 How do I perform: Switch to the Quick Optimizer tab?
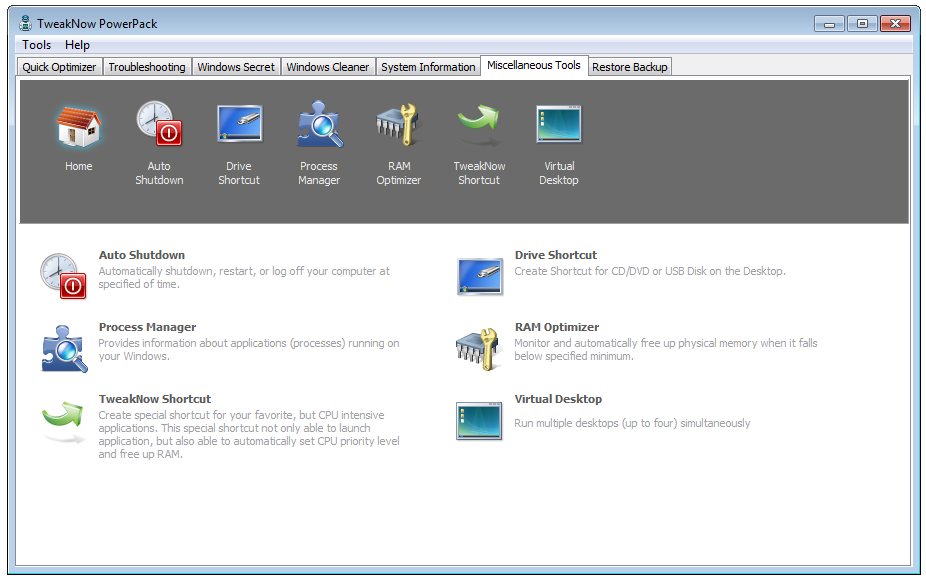[59, 67]
